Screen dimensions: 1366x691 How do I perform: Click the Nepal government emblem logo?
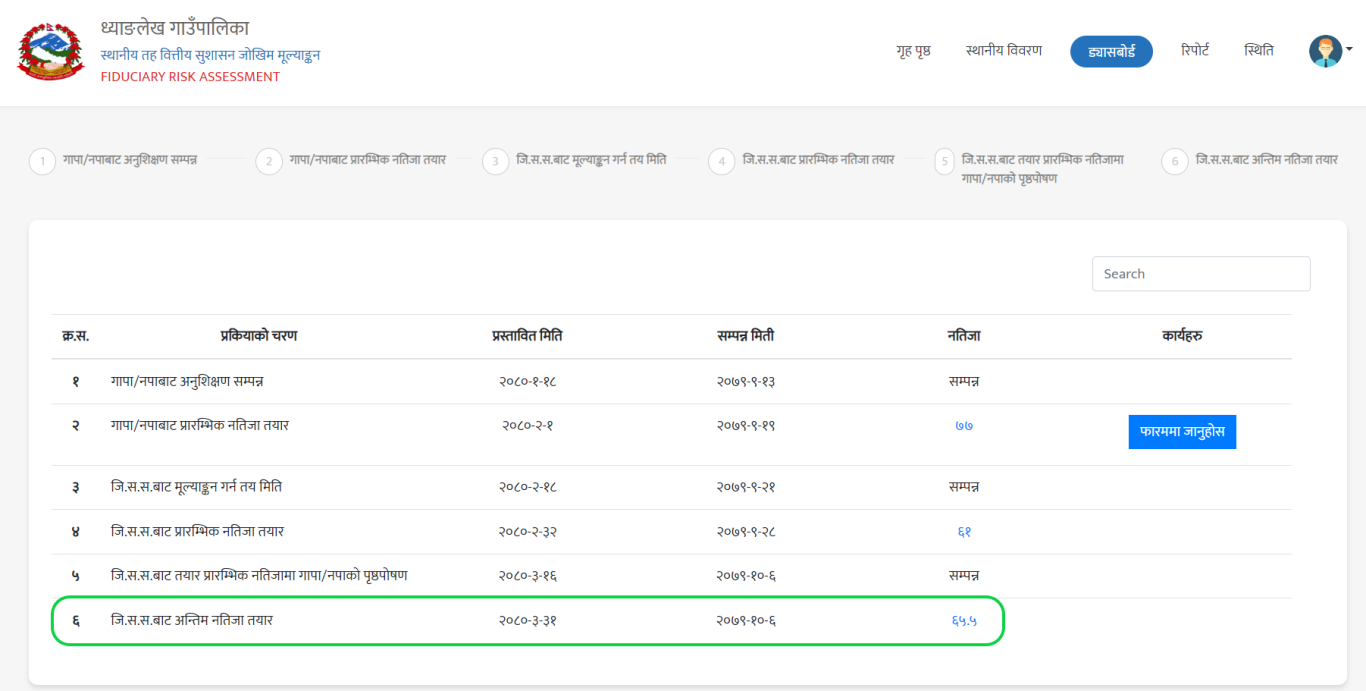51,51
